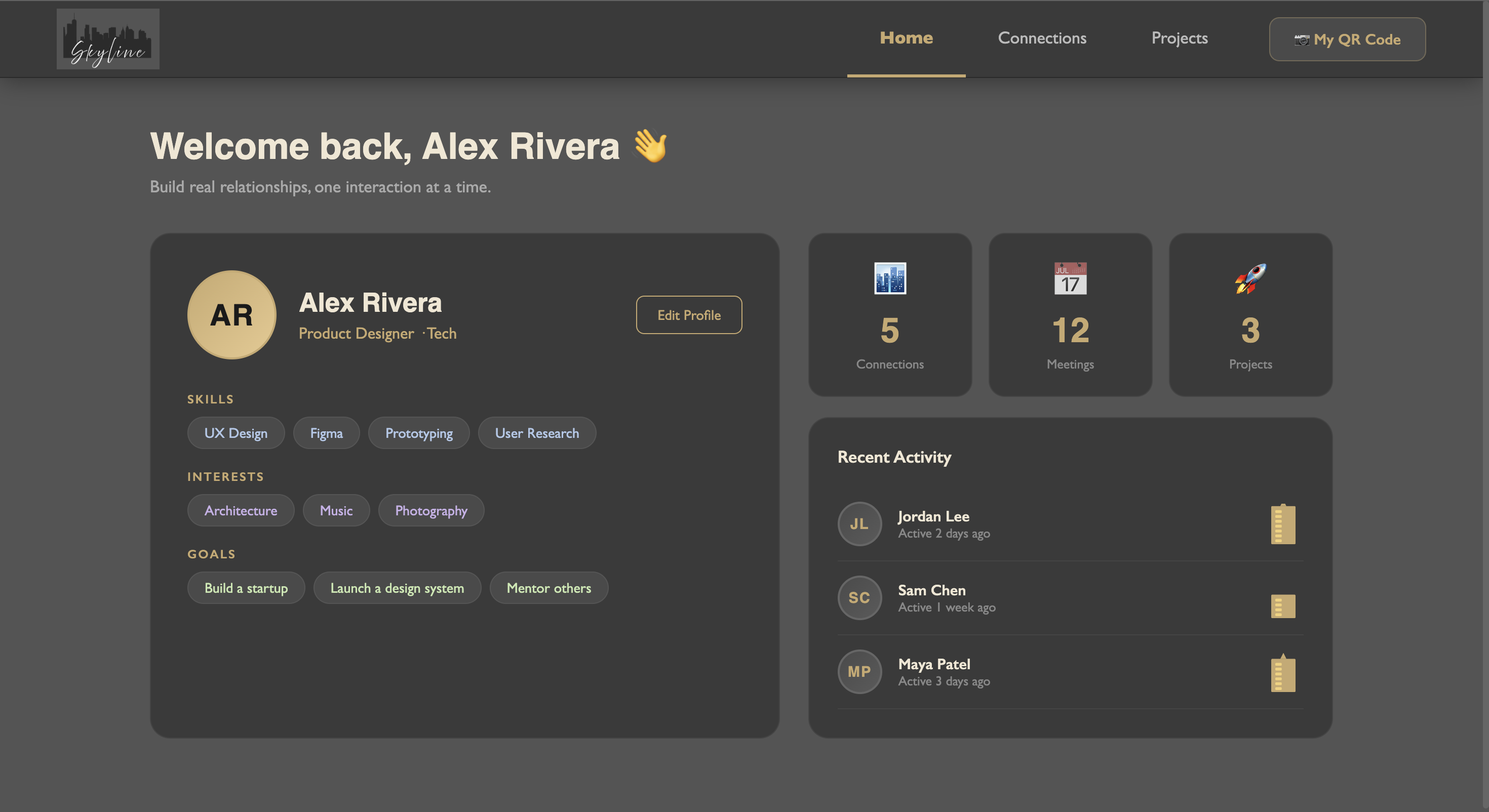
Task: Click the calendar Meetings stat icon
Action: (x=1070, y=278)
